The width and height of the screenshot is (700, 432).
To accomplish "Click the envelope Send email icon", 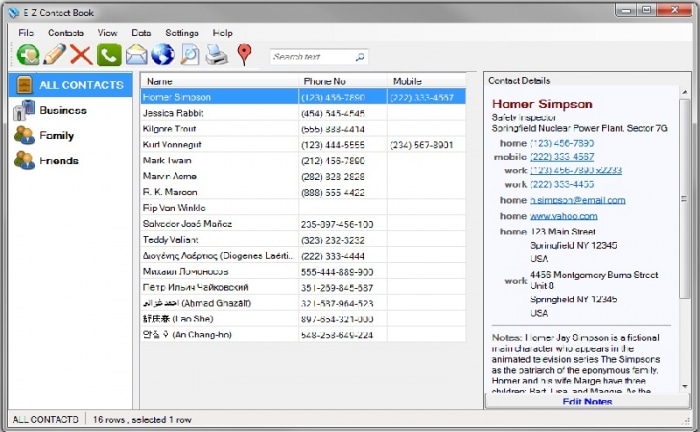I will tap(136, 55).
